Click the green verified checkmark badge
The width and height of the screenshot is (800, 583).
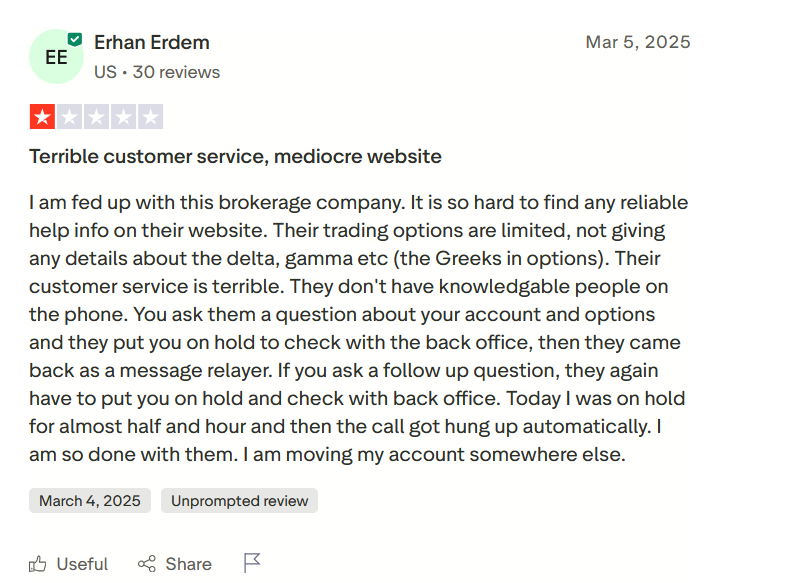click(x=75, y=39)
